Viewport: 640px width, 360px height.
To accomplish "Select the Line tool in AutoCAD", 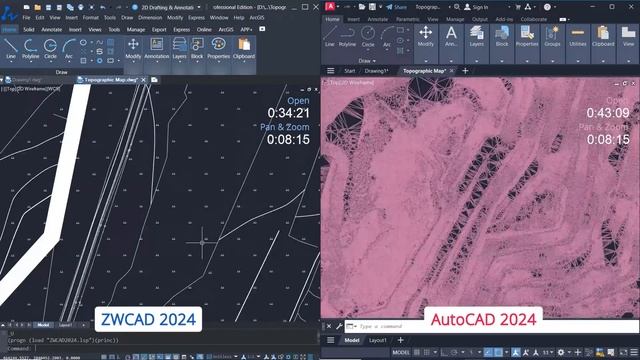I will click(x=330, y=36).
